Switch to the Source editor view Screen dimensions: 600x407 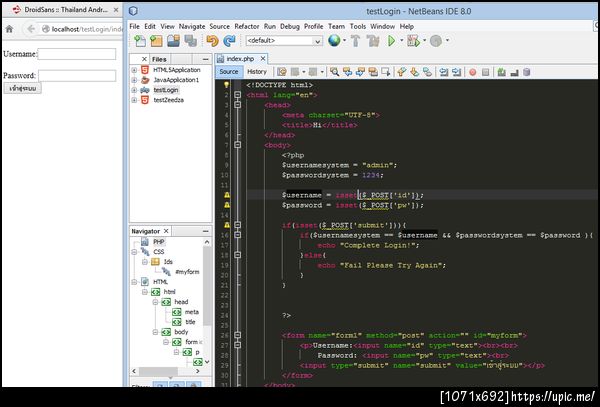coord(229,72)
